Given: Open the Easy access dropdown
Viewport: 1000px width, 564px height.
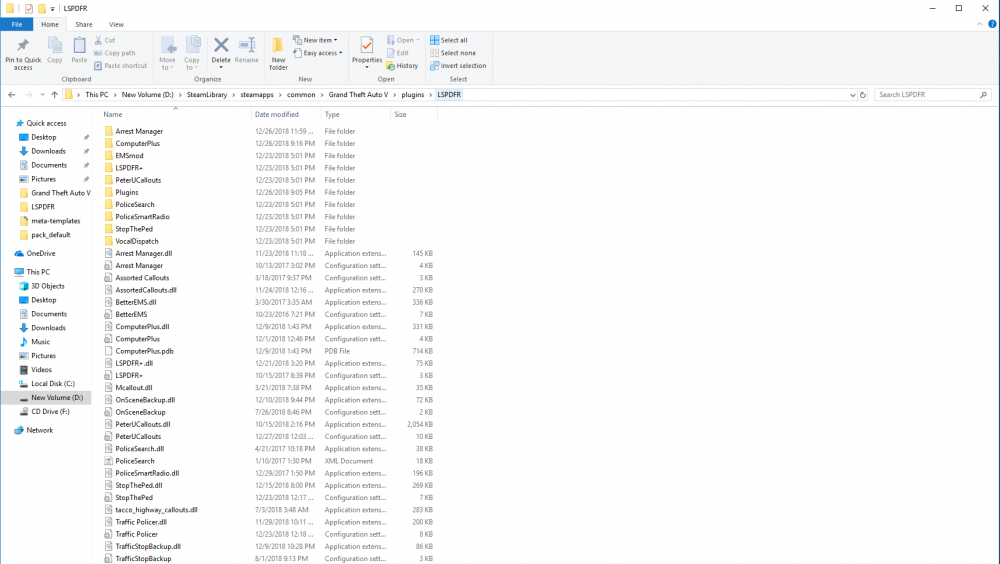Looking at the screenshot, I should (322, 53).
